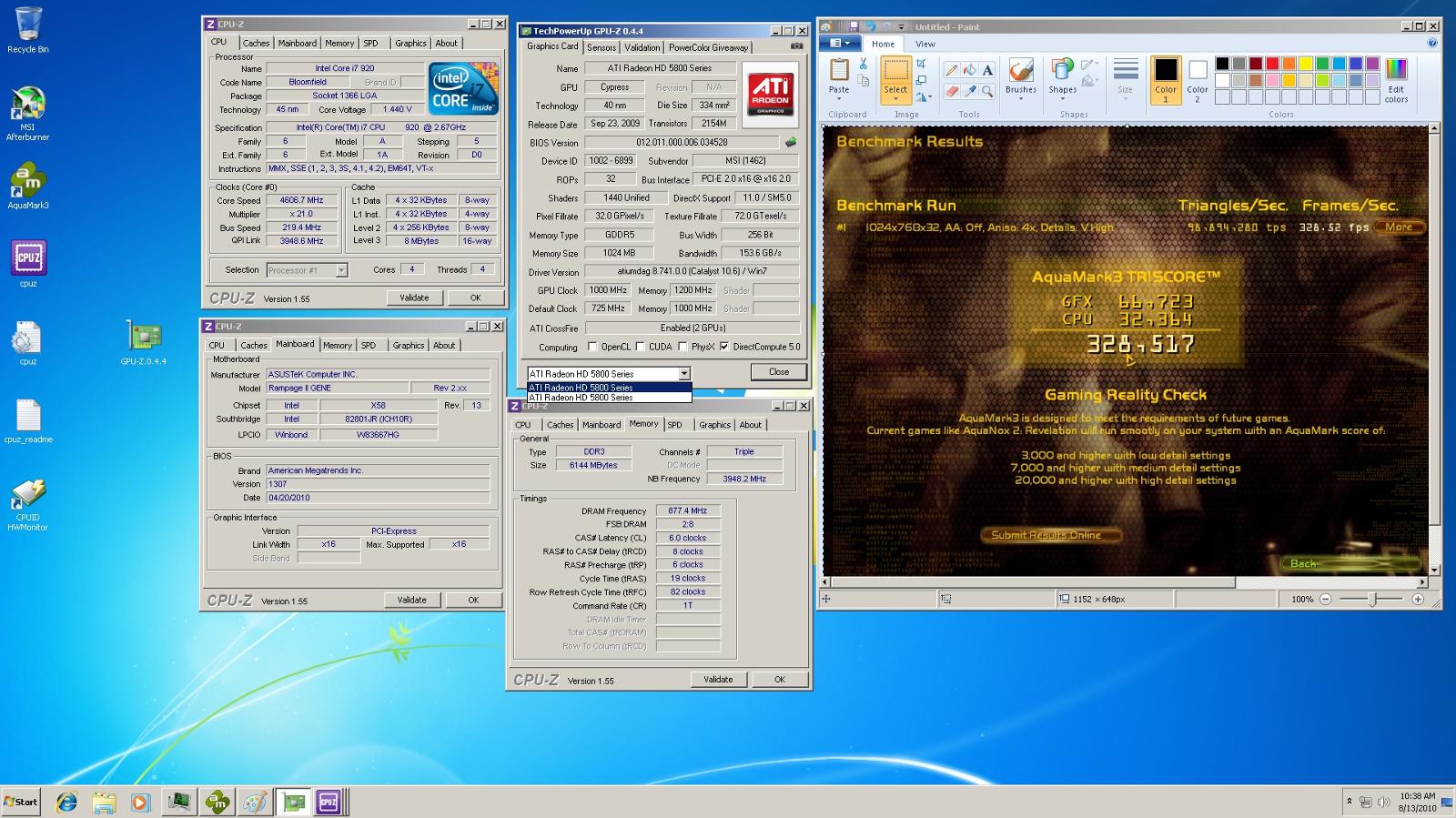Viewport: 1456px width, 818px height.
Task: Select second ATI Radeon HD 5800 Series entry
Action: pyautogui.click(x=609, y=398)
